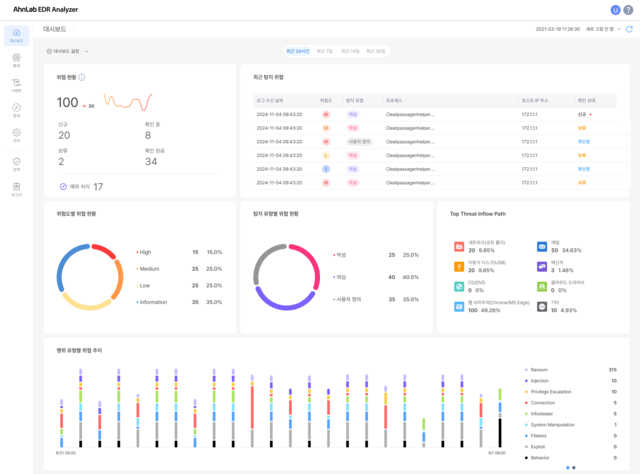Toggle the High severity donut legend entry

tap(144, 252)
